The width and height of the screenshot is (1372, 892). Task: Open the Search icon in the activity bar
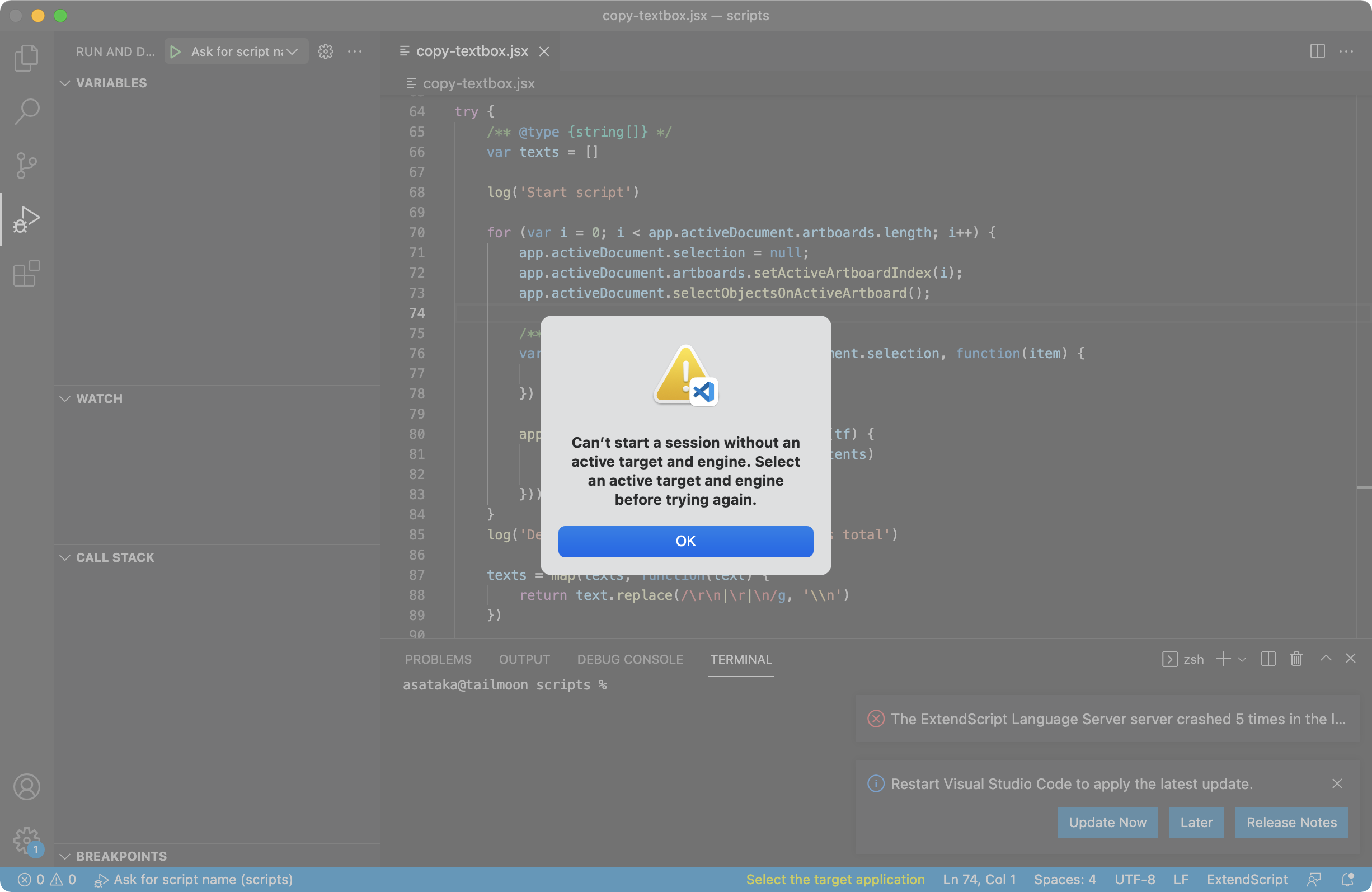(26, 111)
